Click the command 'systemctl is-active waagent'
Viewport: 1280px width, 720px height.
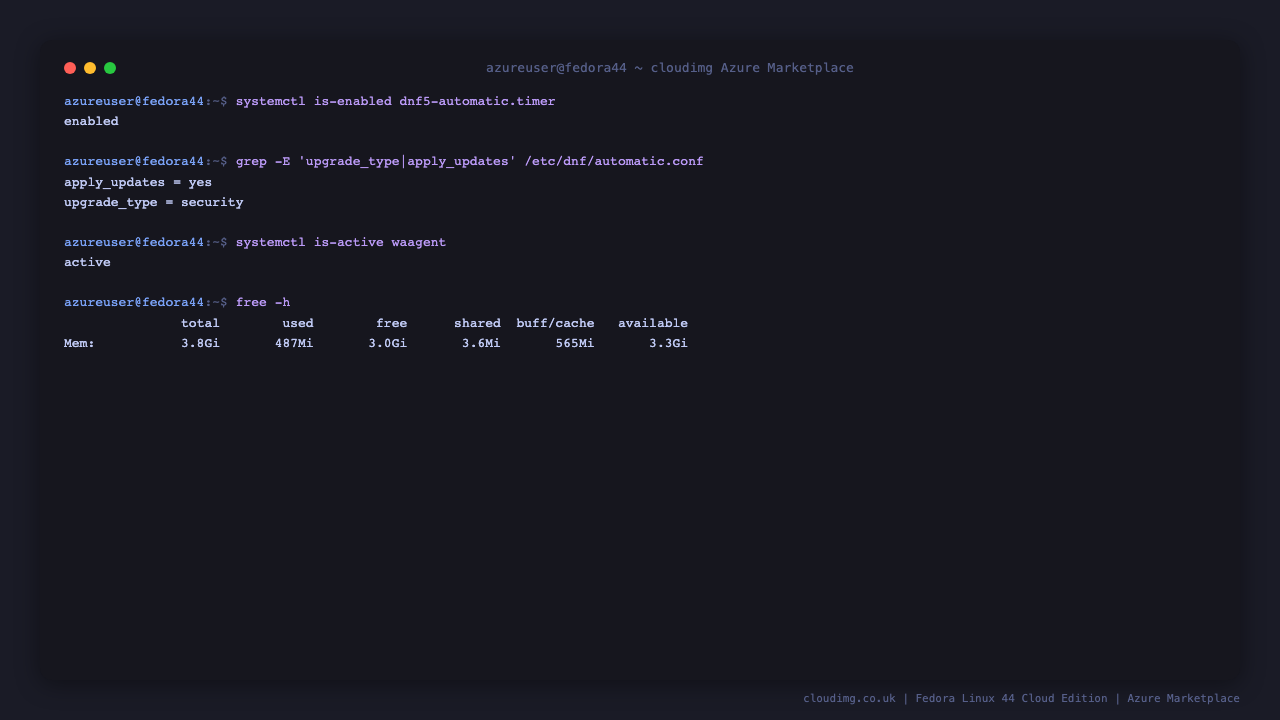[341, 242]
